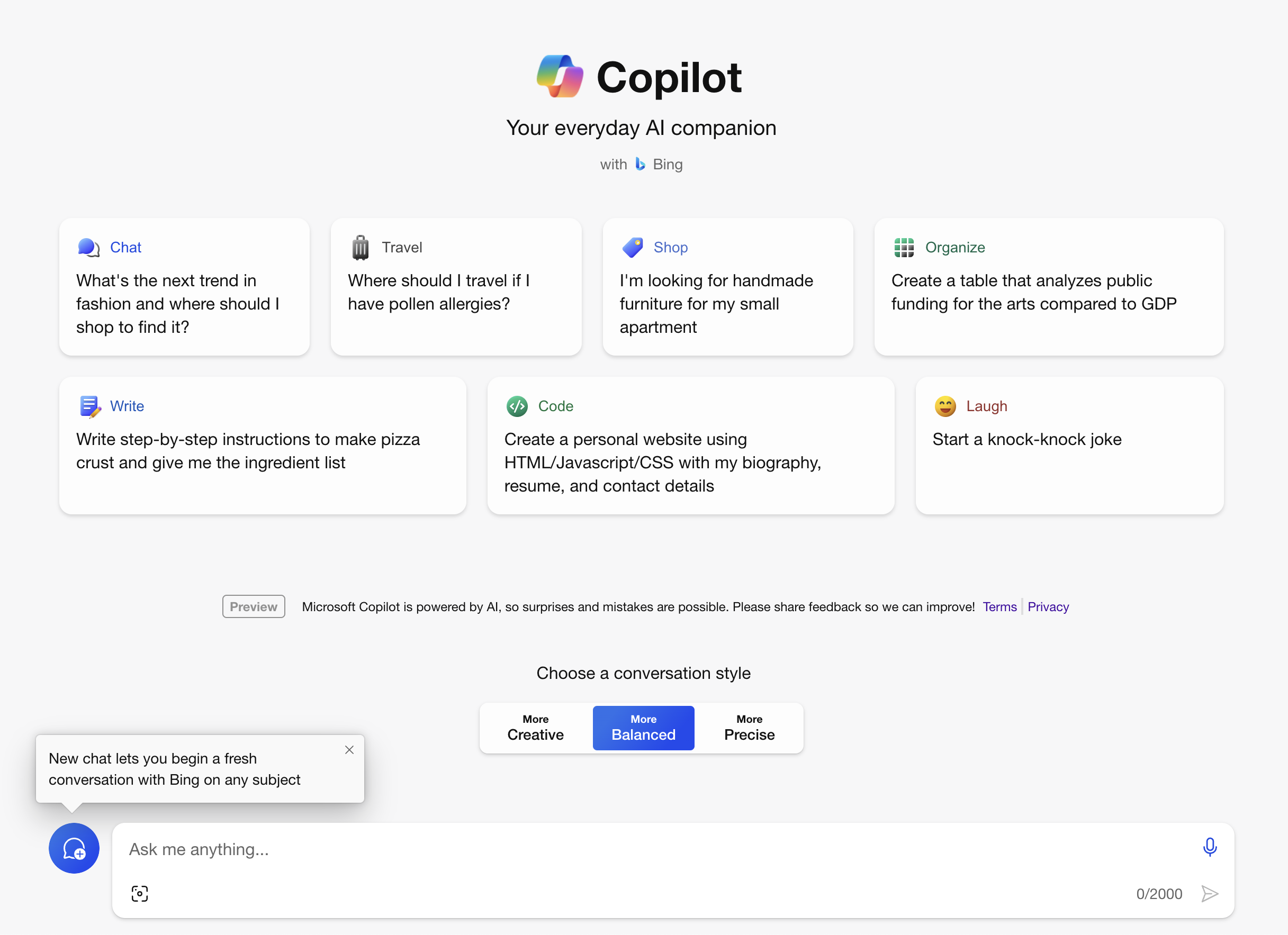Open the Privacy link
Viewport: 1288px width, 935px height.
tap(1048, 606)
